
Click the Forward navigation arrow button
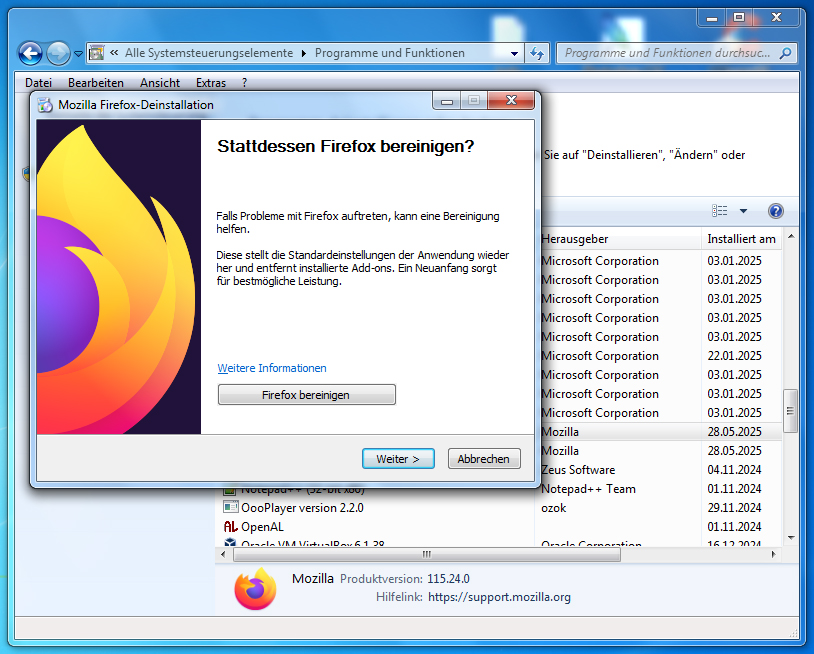click(x=58, y=53)
